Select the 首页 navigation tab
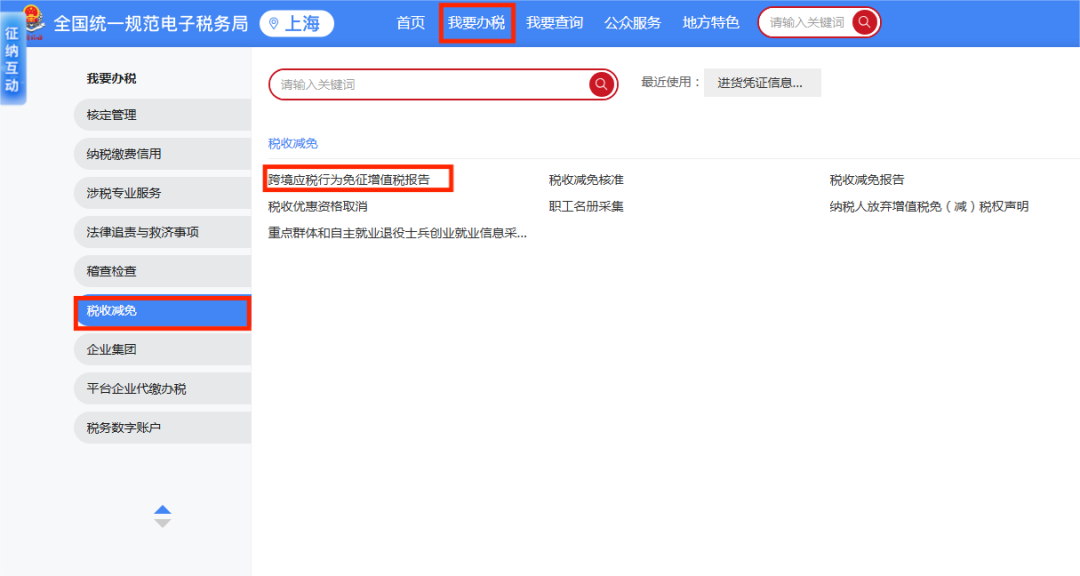Image resolution: width=1080 pixels, height=576 pixels. (410, 23)
